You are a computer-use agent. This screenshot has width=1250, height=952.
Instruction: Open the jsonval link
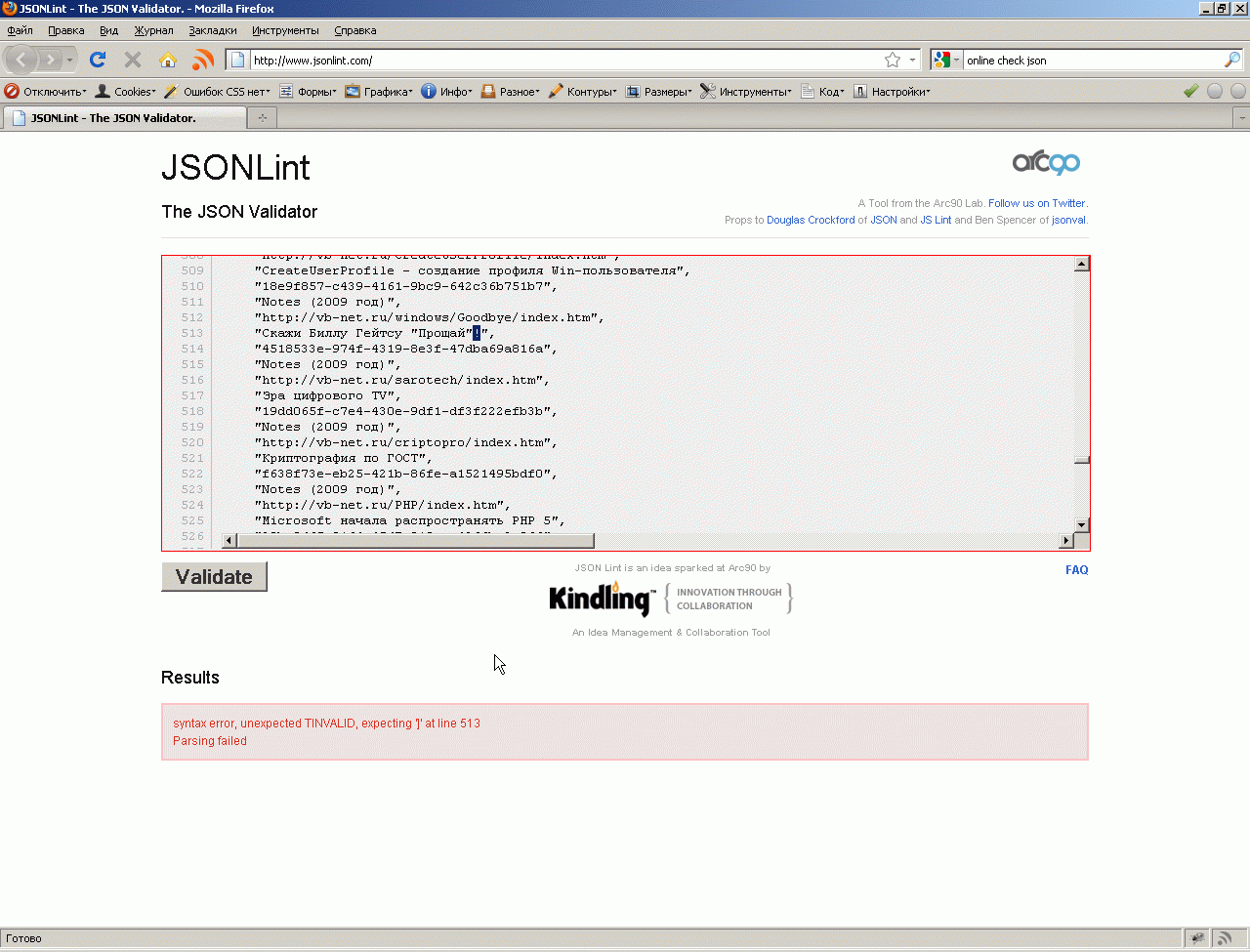tap(1068, 220)
